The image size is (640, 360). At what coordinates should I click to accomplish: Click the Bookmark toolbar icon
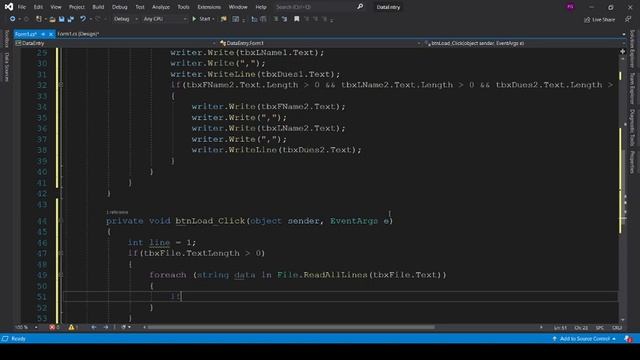pyautogui.click(x=297, y=19)
